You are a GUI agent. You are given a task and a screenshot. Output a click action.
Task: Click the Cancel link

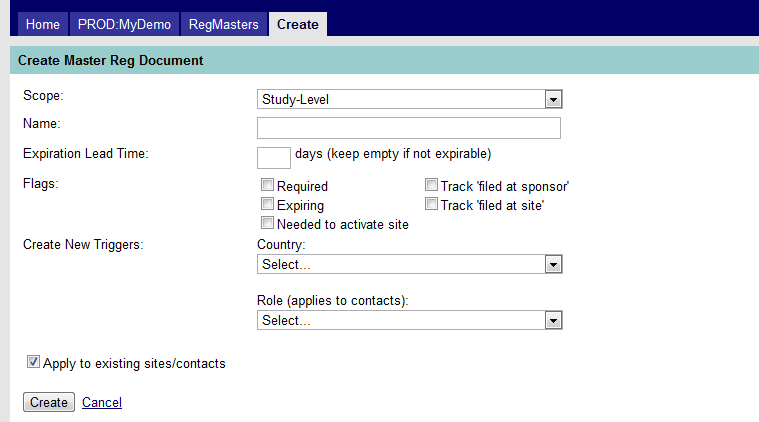102,402
